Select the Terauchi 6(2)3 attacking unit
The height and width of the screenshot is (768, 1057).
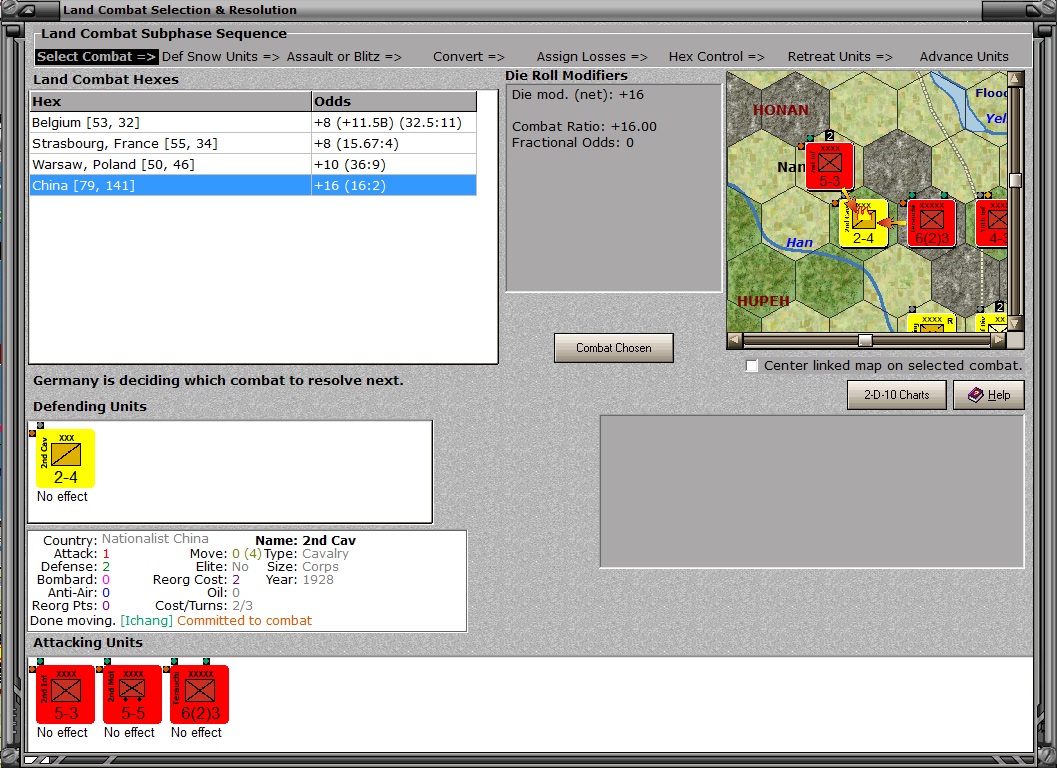tap(200, 694)
